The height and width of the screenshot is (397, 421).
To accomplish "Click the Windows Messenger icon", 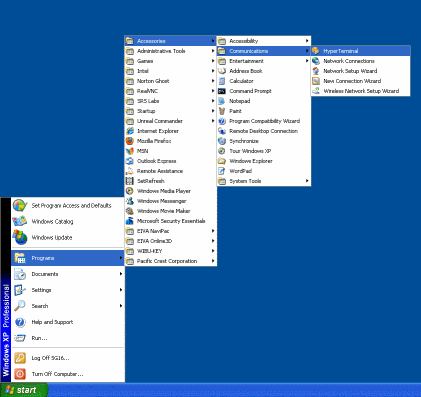I will coord(130,201).
